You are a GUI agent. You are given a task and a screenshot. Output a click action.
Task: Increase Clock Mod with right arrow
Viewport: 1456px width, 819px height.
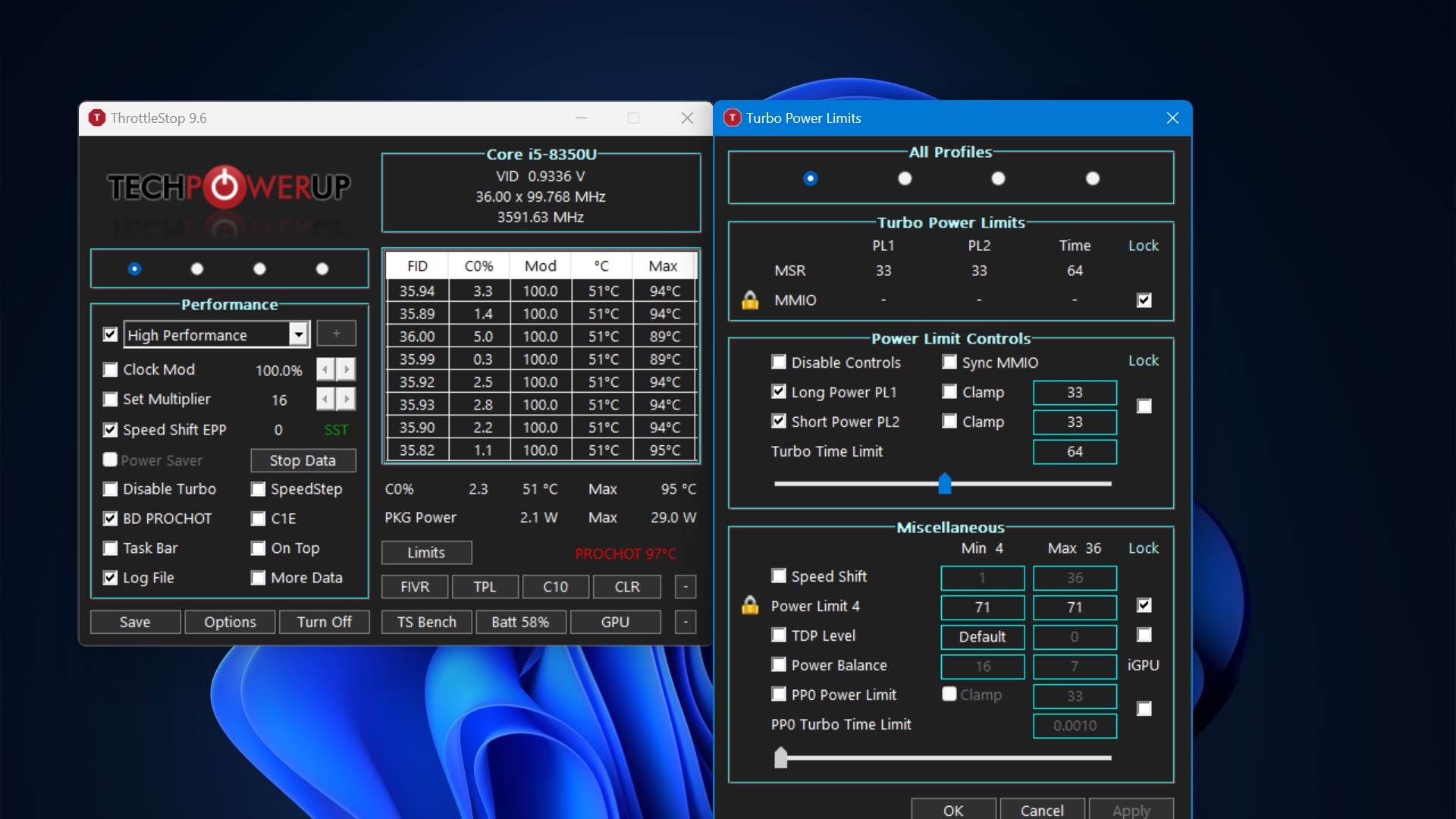coord(347,369)
